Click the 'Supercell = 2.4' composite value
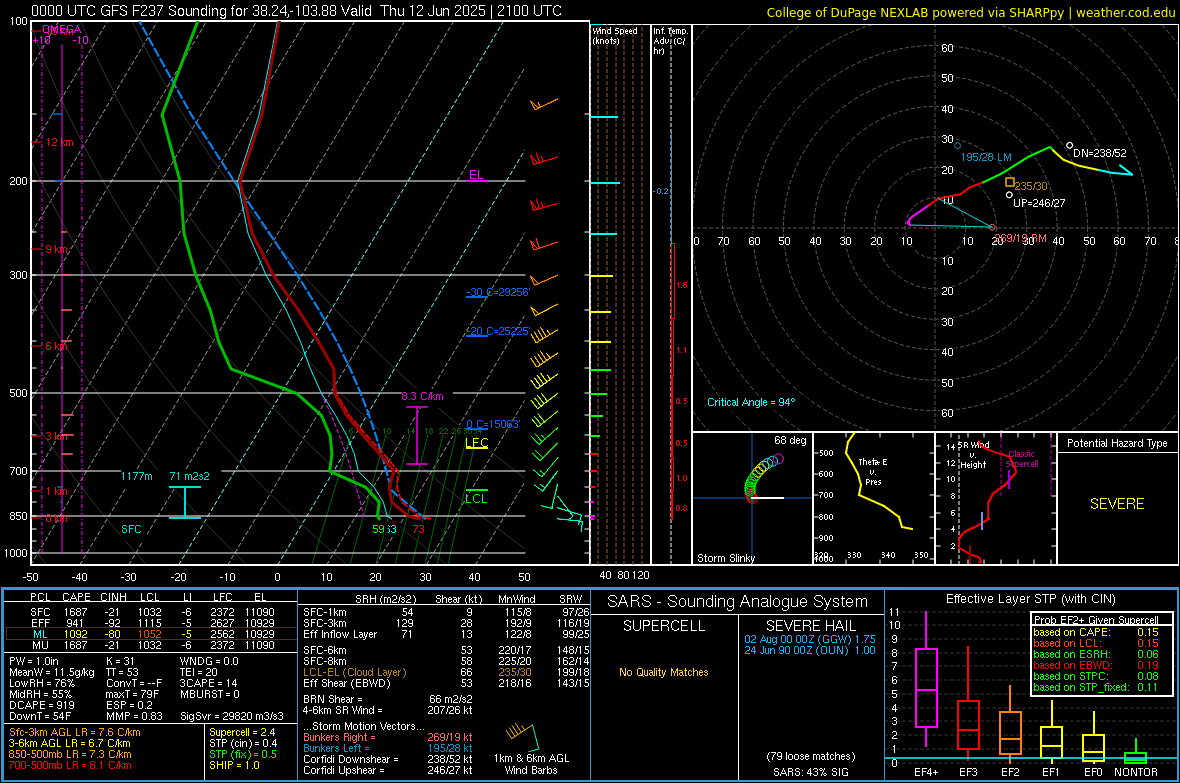The width and height of the screenshot is (1180, 783). tap(242, 732)
